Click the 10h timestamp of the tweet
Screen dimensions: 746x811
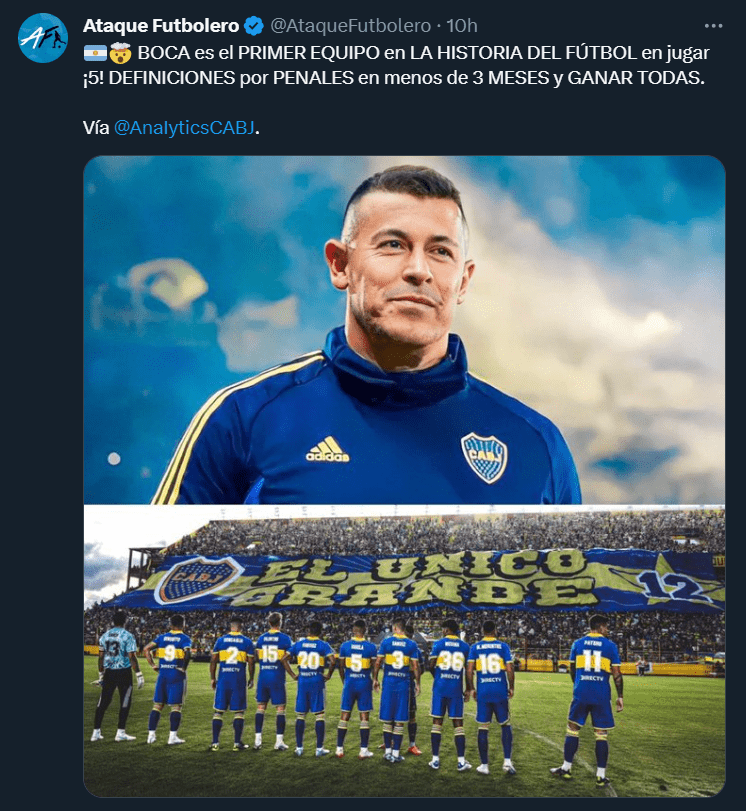pyautogui.click(x=461, y=26)
